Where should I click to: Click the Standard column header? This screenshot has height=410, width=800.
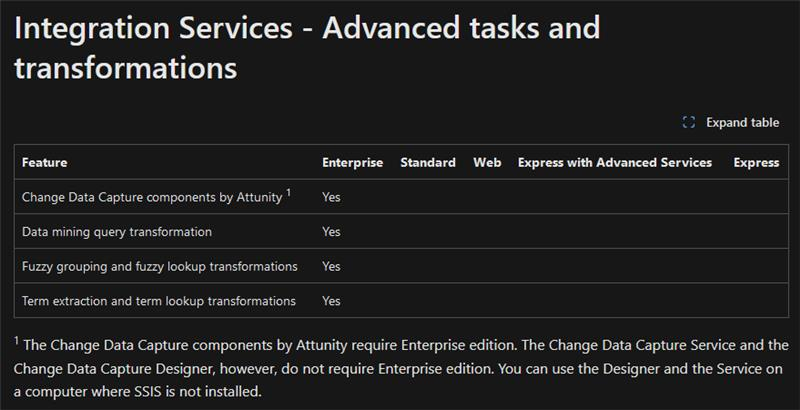coord(428,162)
